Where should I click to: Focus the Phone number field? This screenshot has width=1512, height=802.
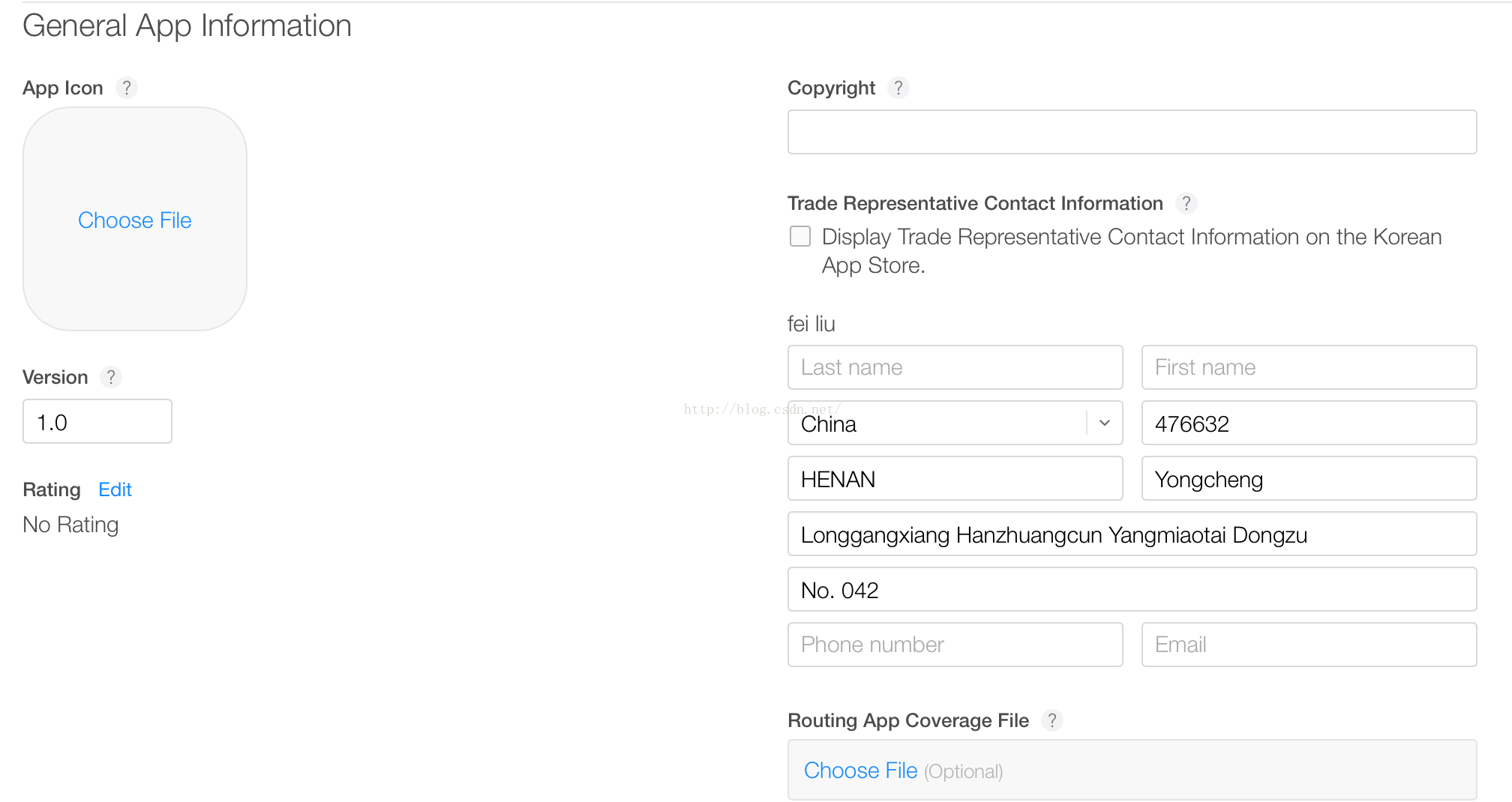coord(955,645)
